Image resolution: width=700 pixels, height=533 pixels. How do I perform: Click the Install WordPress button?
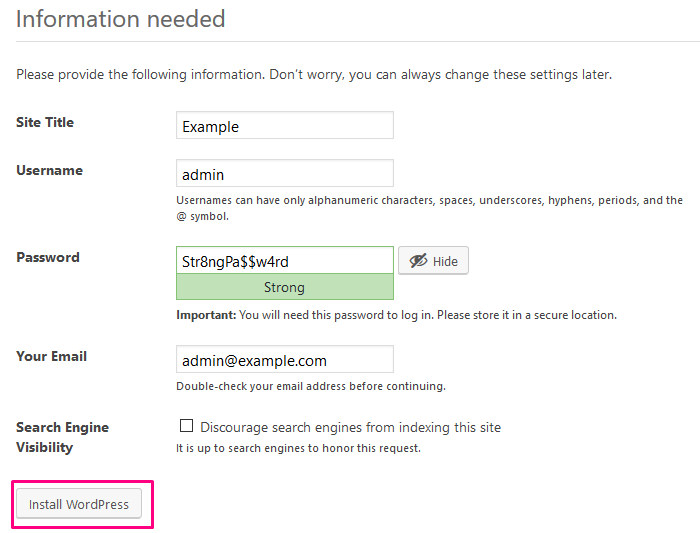79,504
